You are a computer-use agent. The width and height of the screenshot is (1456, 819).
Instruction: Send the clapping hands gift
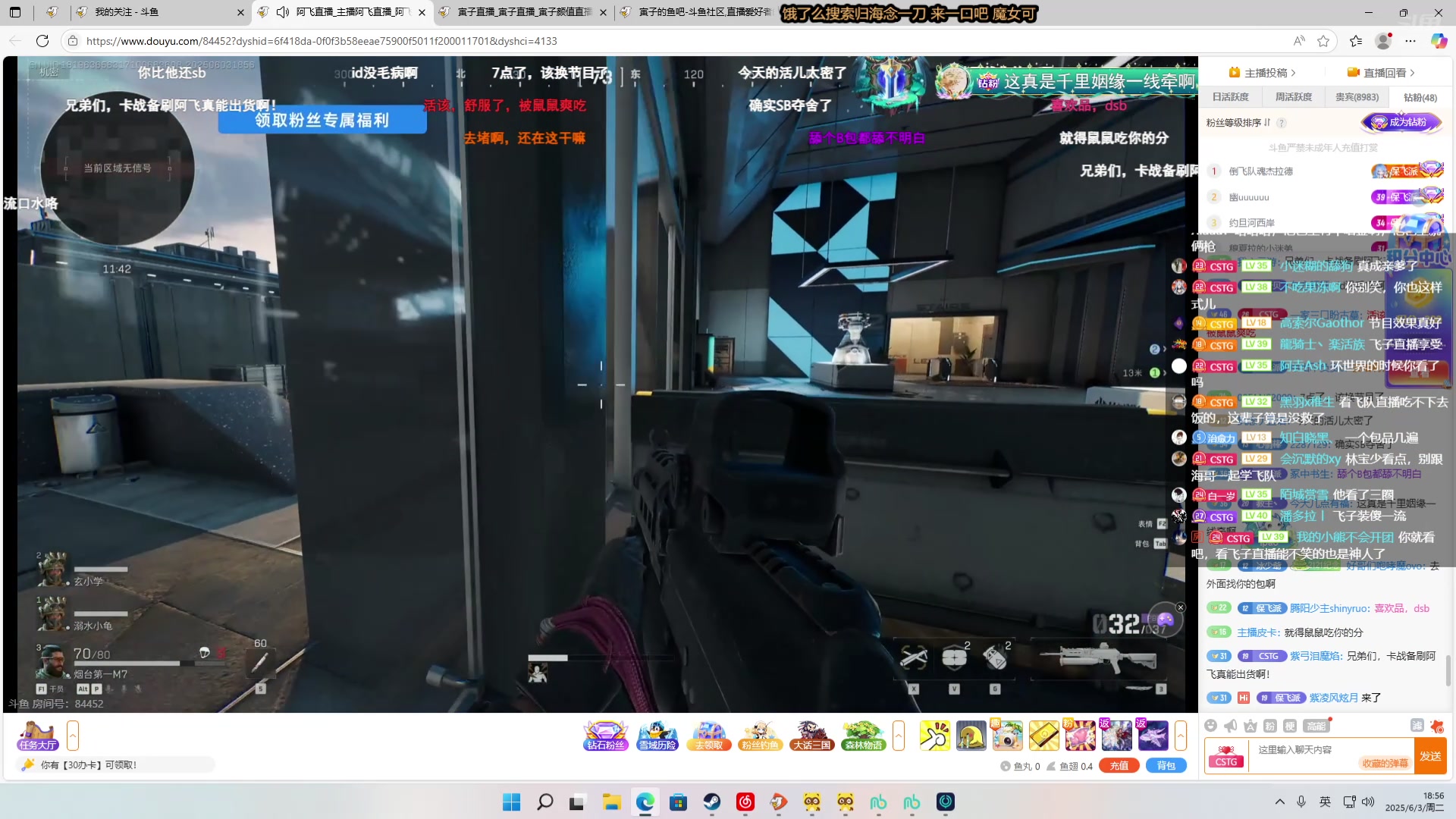(934, 736)
